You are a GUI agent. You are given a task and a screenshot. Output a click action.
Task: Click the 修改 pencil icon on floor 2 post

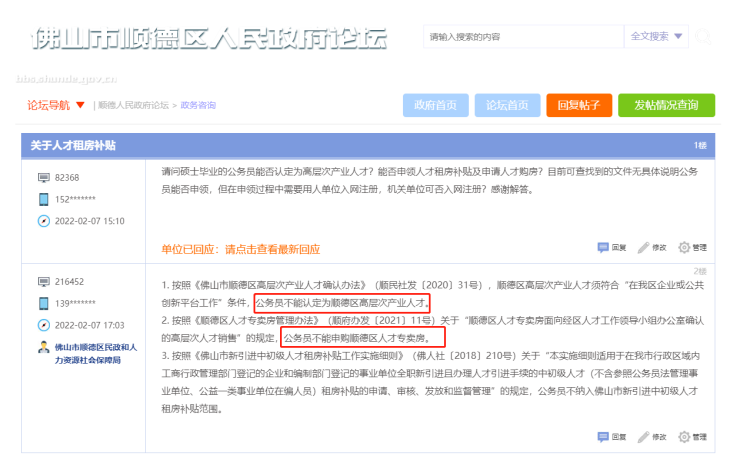coord(643,437)
